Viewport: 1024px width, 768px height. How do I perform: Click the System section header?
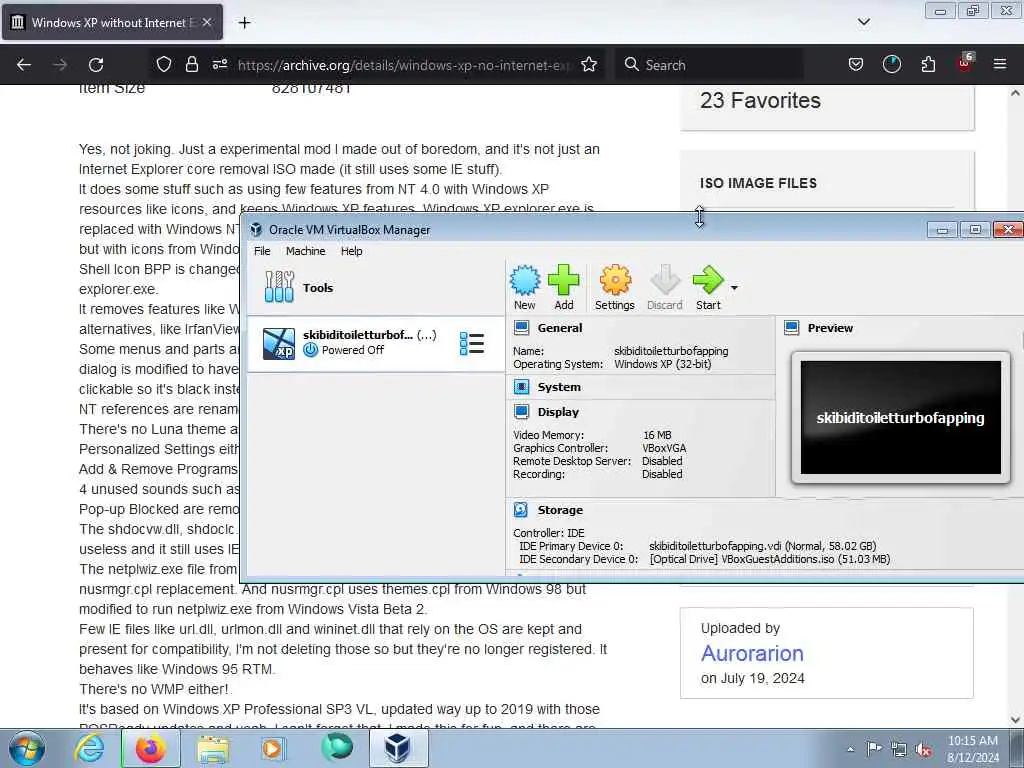point(559,387)
